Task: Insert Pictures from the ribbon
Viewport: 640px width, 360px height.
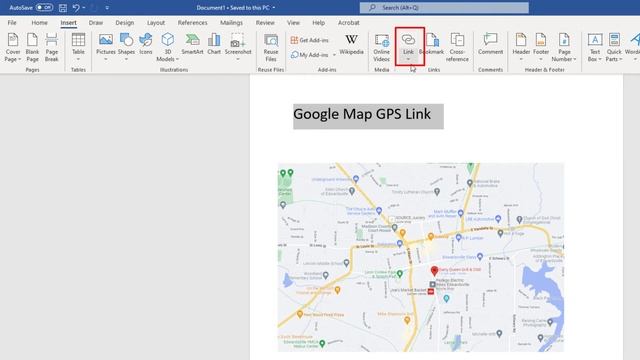Action: 106,47
